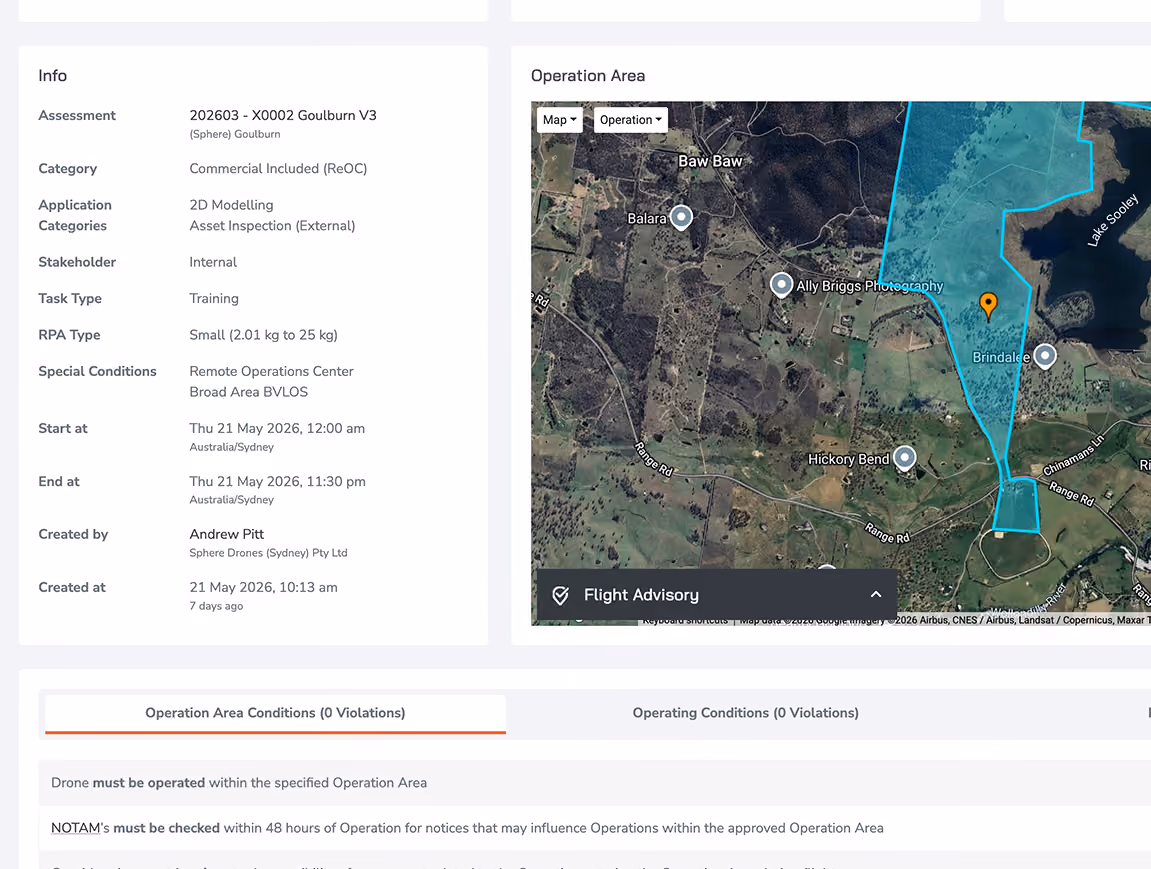
Task: Select the end time Thu 21 May 2026, 11:30 pm
Action: point(277,481)
